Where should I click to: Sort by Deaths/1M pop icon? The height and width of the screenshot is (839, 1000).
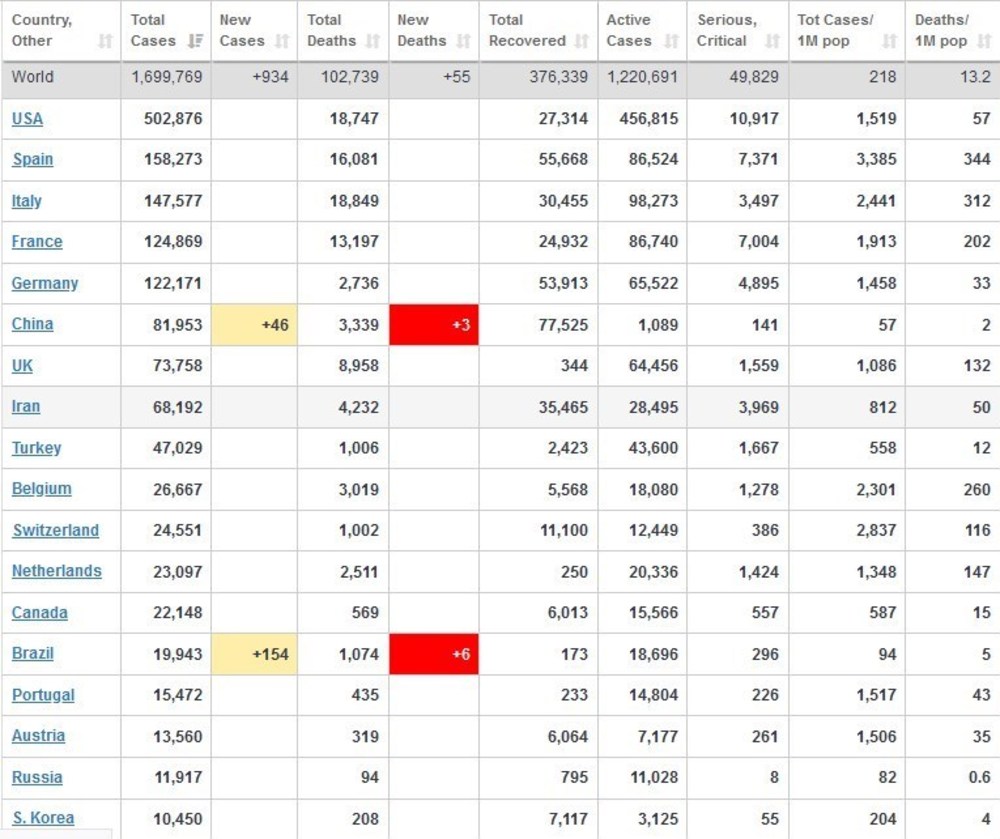click(x=986, y=41)
